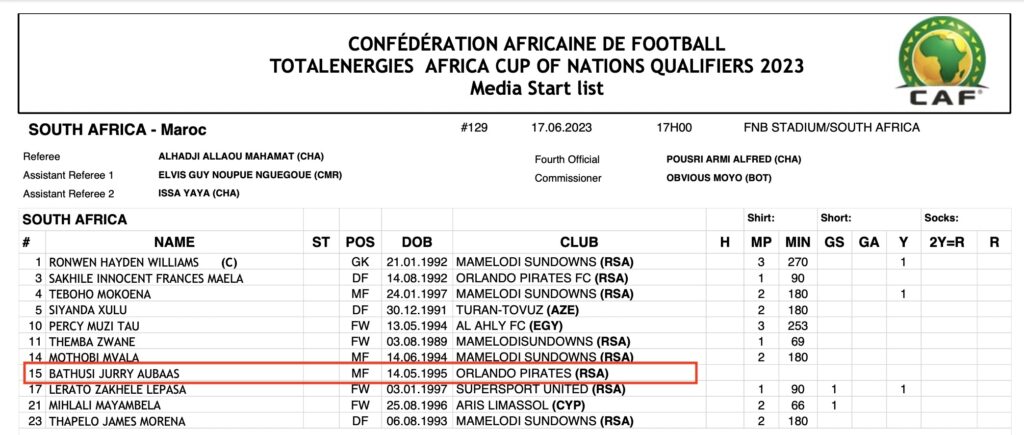Viewport: 1024px width, 435px height.
Task: Click the referee name Alhadji Allaou Mahamat
Action: [x=241, y=157]
